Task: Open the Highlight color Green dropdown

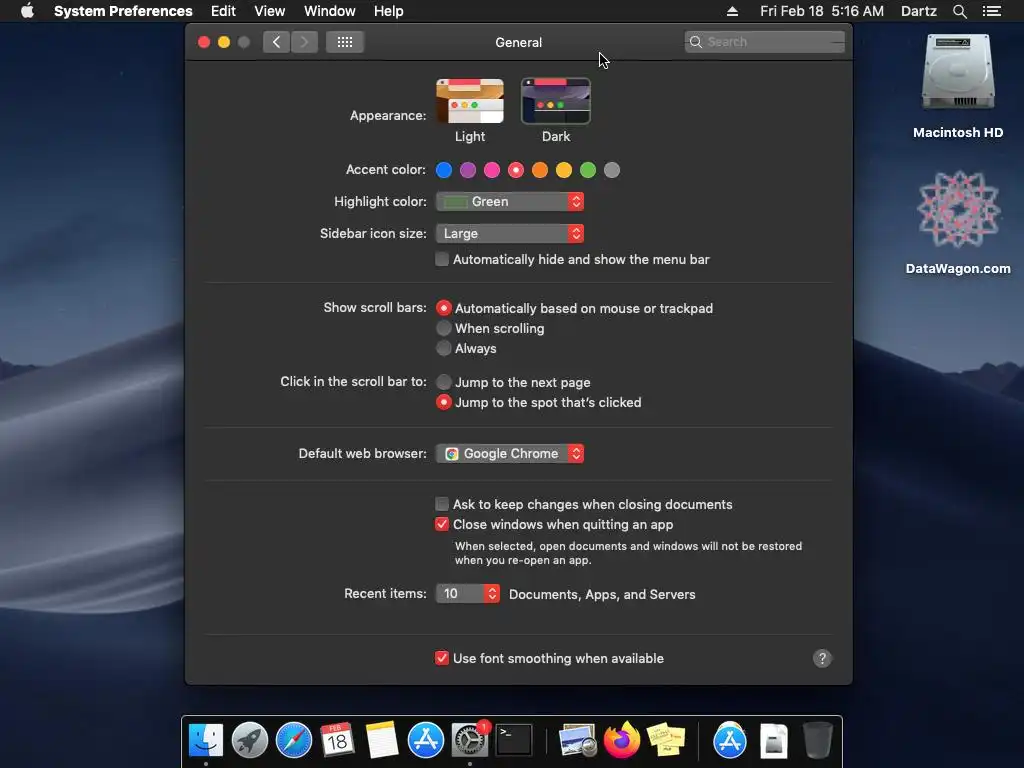Action: [510, 202]
